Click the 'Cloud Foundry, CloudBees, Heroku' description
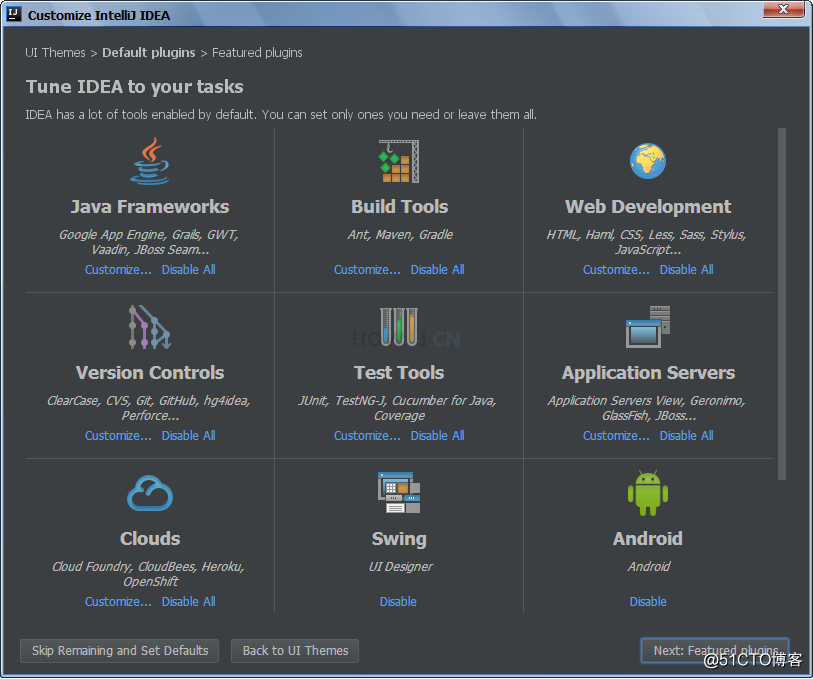Viewport: 813px width, 679px height. 149,574
